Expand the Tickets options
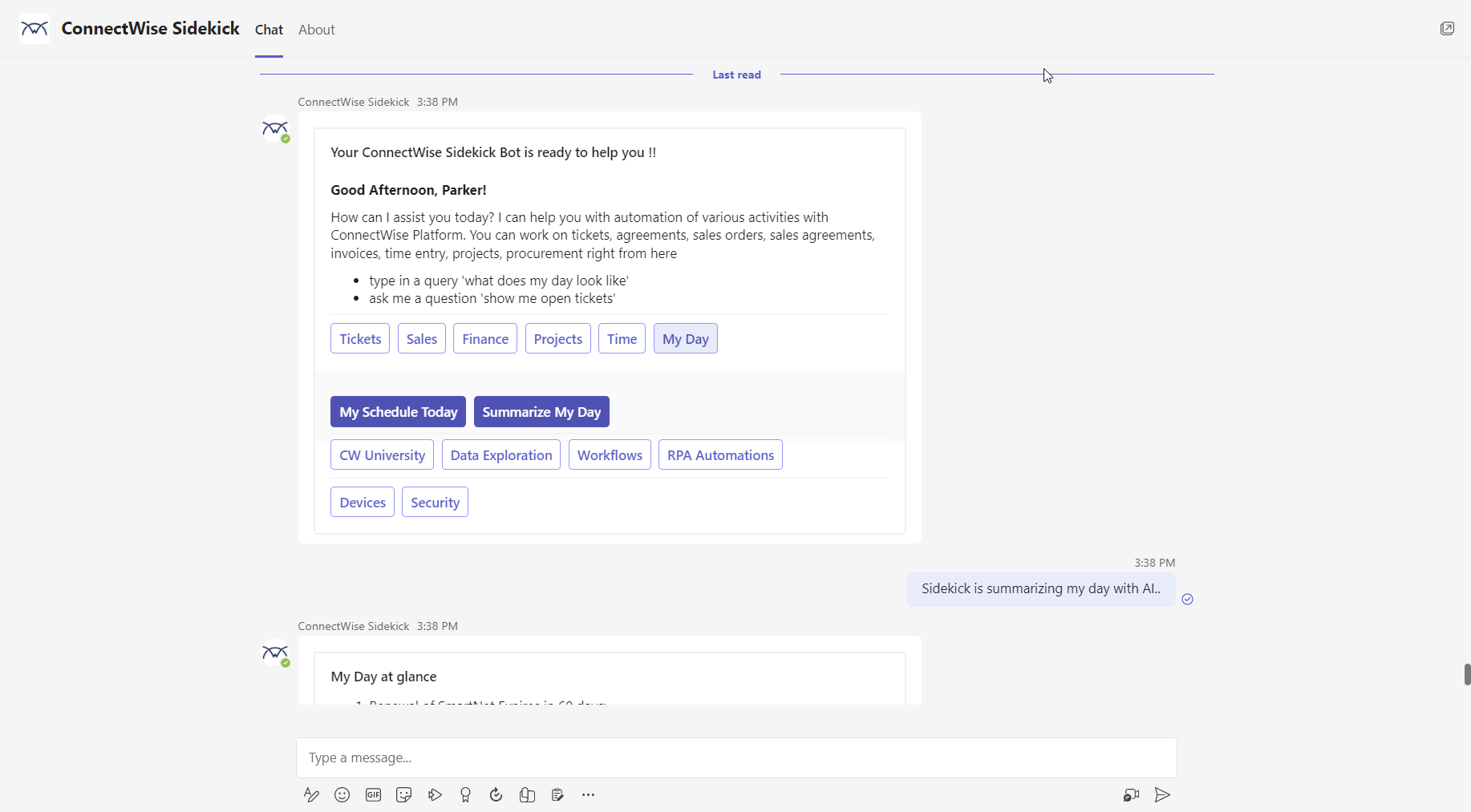Image resolution: width=1471 pixels, height=812 pixels. pyautogui.click(x=360, y=339)
